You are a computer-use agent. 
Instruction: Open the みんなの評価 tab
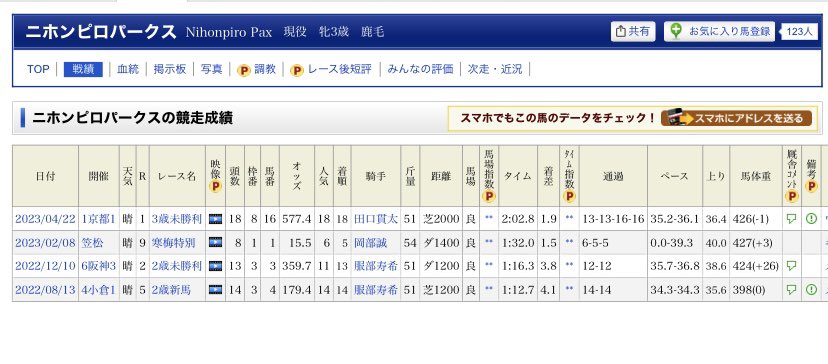tap(420, 69)
